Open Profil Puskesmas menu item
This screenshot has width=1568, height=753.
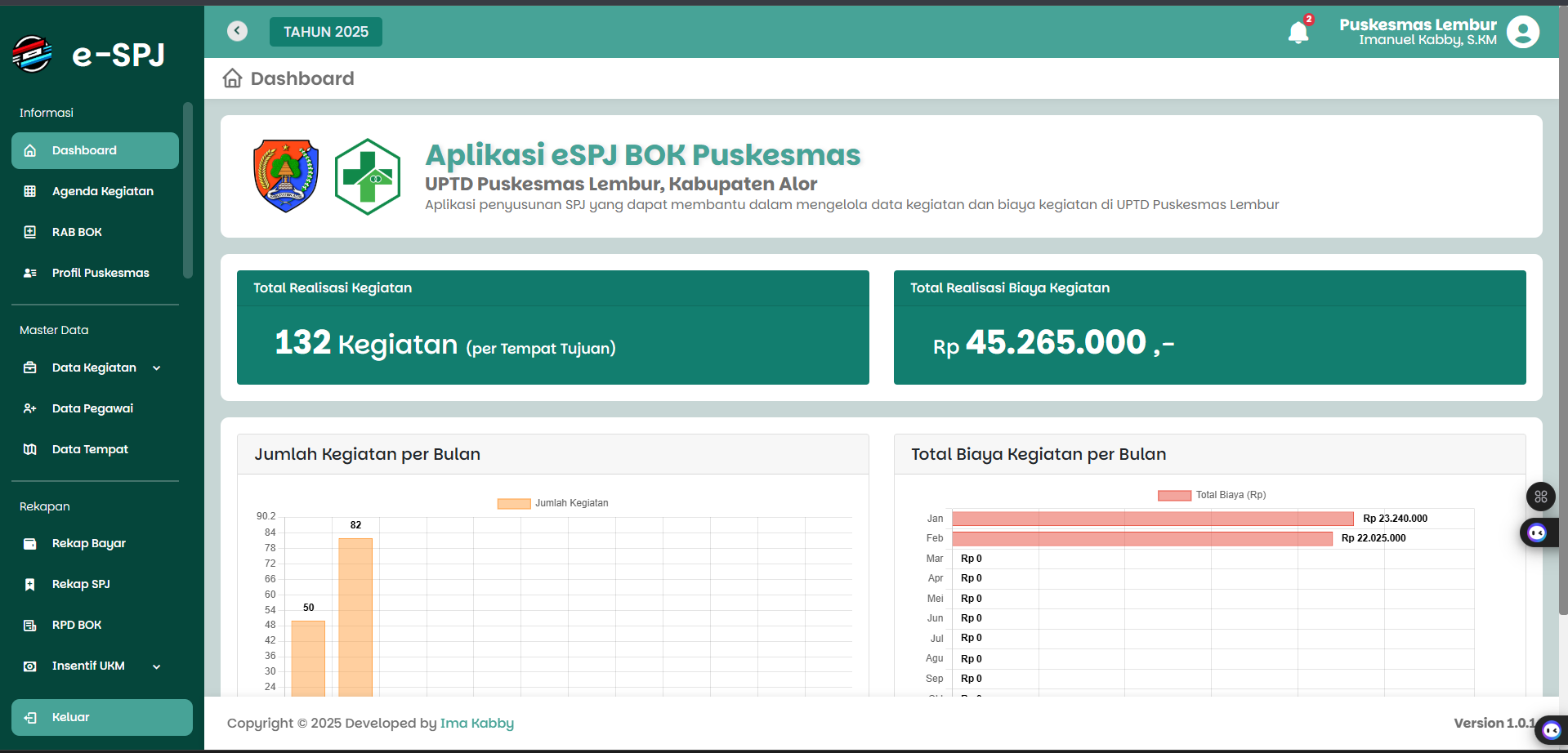[x=95, y=273]
